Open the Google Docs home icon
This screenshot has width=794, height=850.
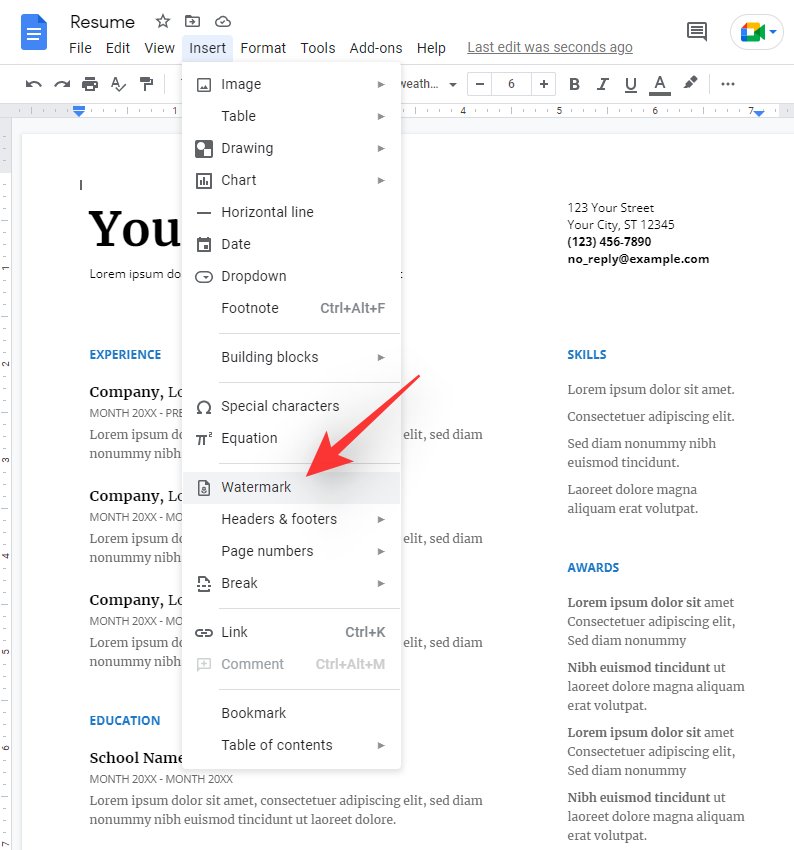coord(34,33)
